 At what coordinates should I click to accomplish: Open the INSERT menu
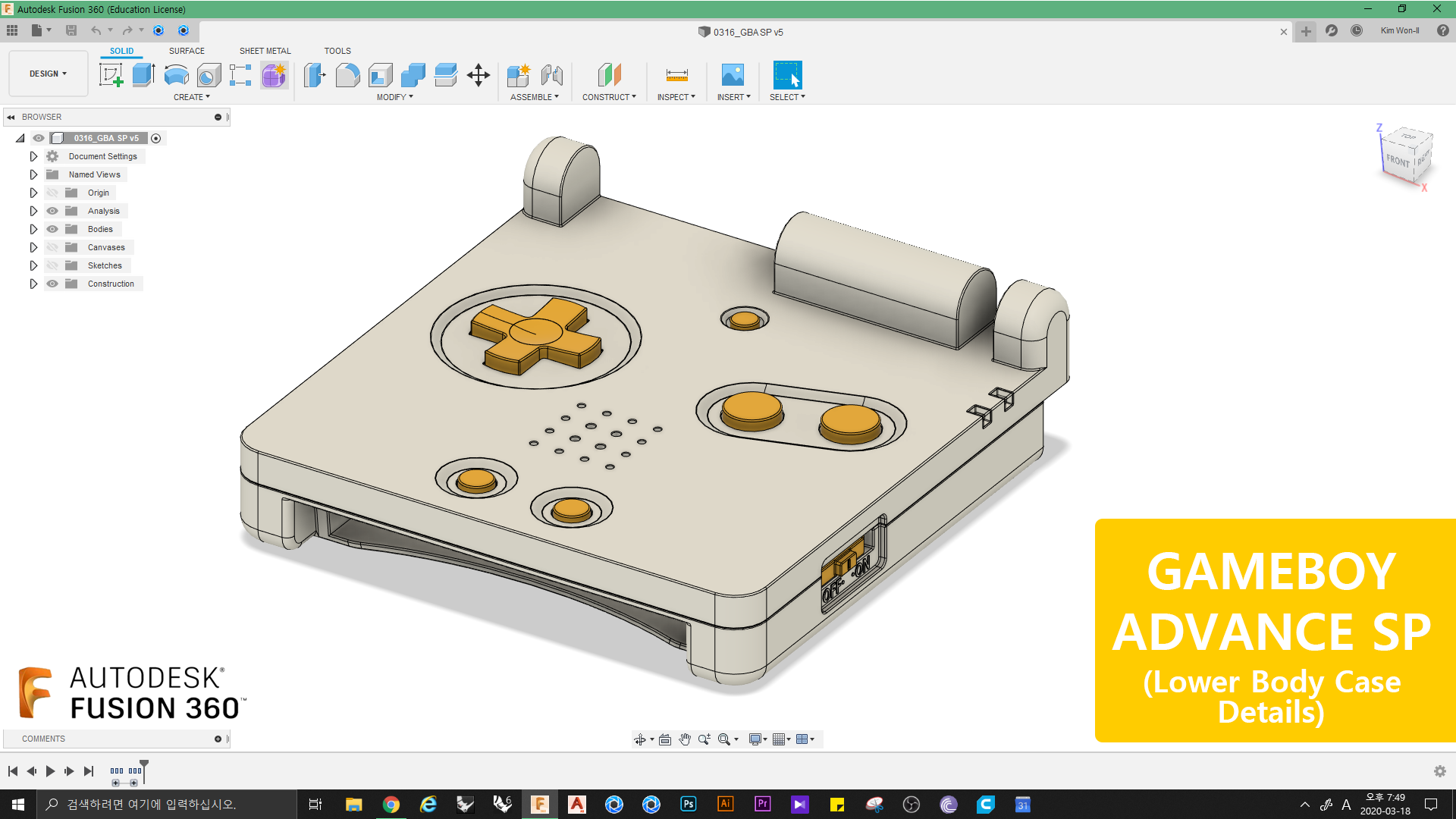pyautogui.click(x=734, y=97)
